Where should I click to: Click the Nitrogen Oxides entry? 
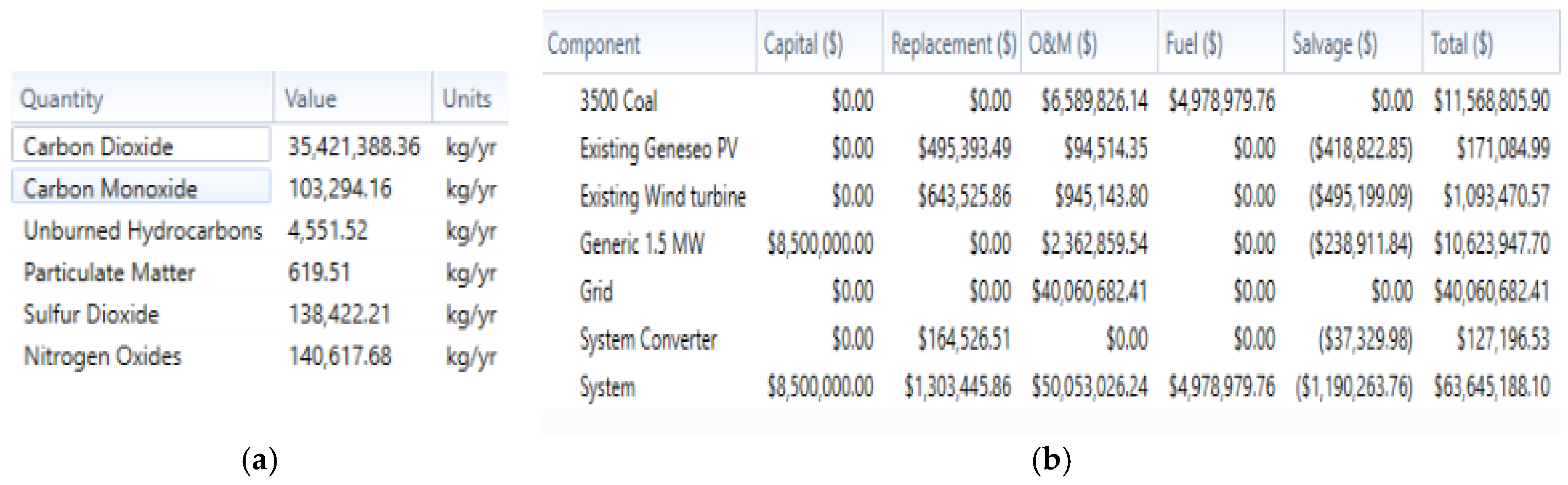[x=103, y=356]
